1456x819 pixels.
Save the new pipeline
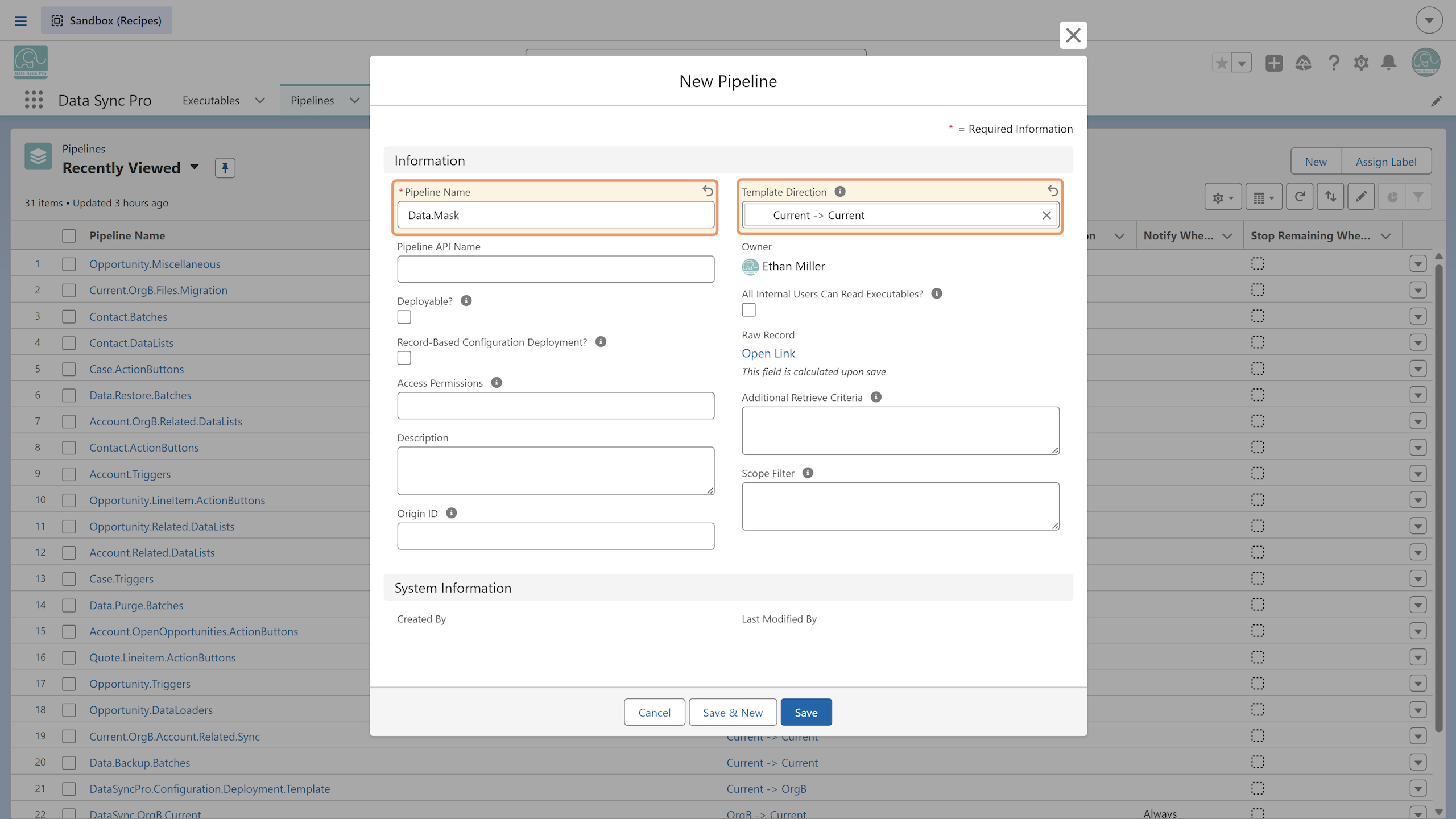click(x=806, y=712)
